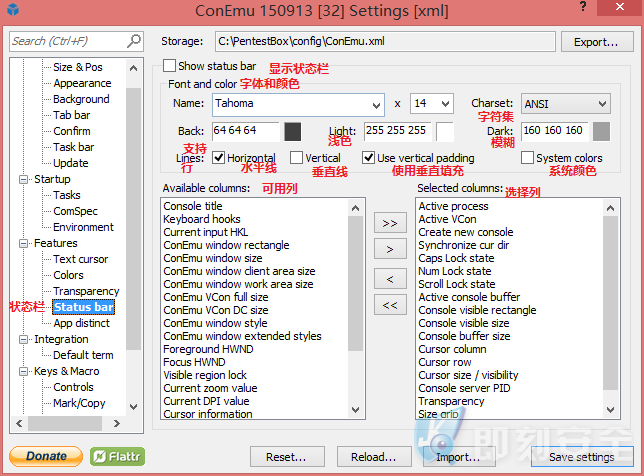Click the Import... button
The height and width of the screenshot is (476, 644).
click(x=459, y=457)
